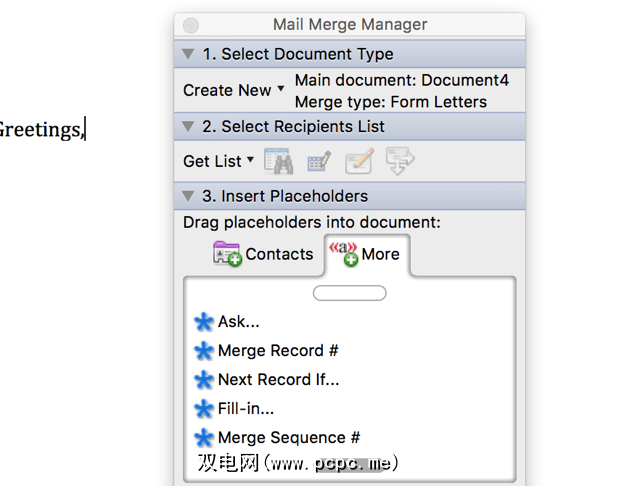The image size is (640, 486).
Task: Click the star icon beside Merge Sequence #
Action: tap(204, 438)
